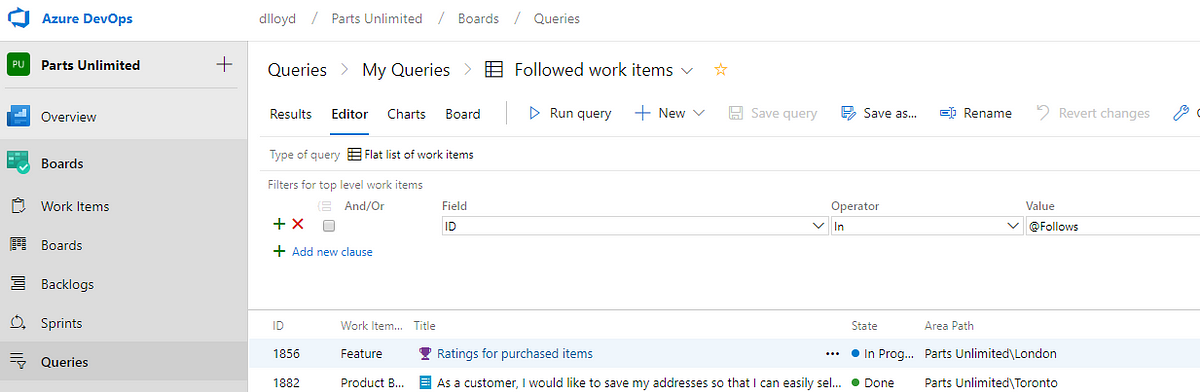Screen dimensions: 1200x392
Task: Check the And/Or clause checkbox
Action: click(329, 226)
